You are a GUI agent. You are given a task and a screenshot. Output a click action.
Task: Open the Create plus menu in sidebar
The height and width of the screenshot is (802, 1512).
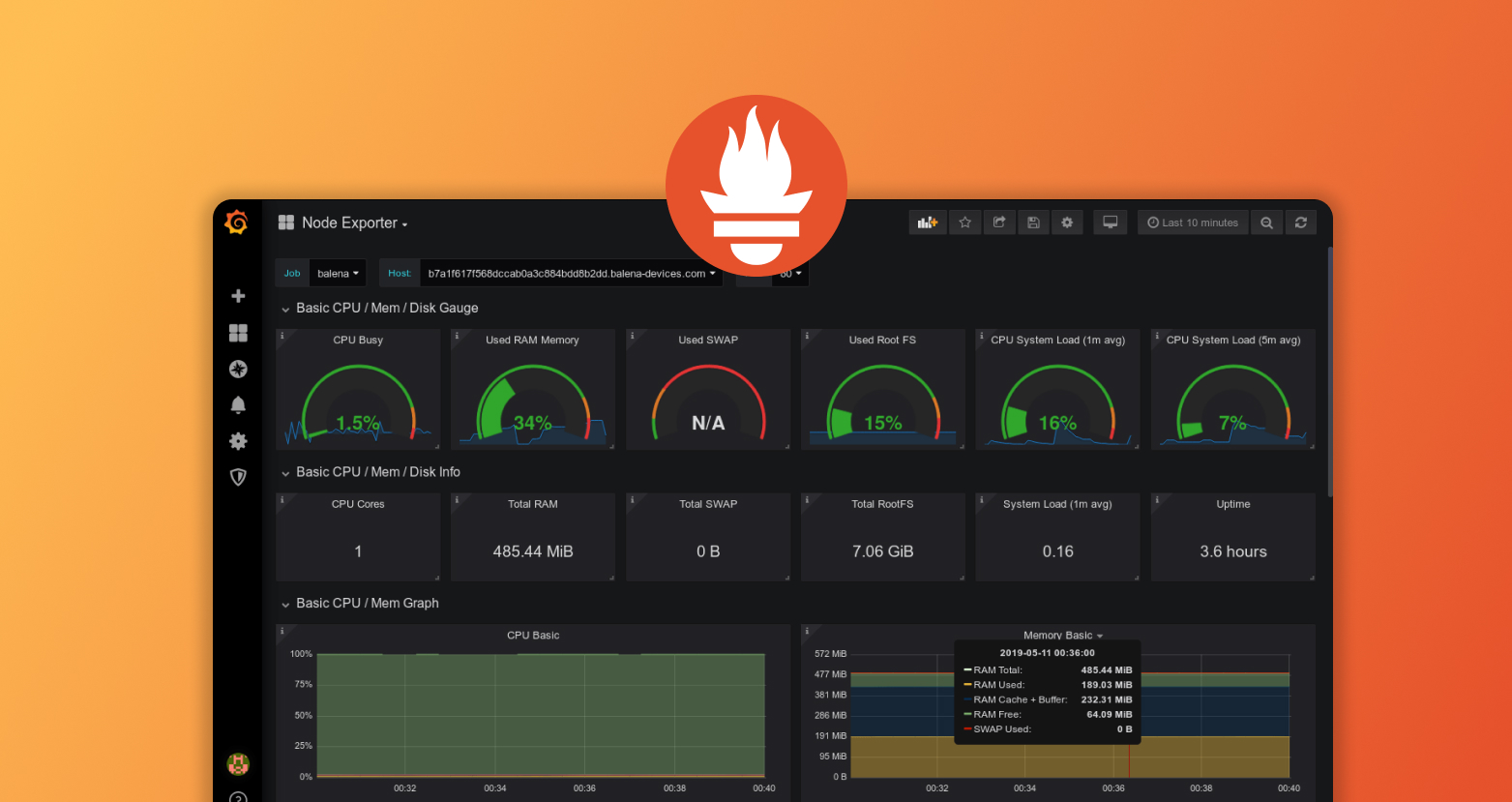pos(238,296)
